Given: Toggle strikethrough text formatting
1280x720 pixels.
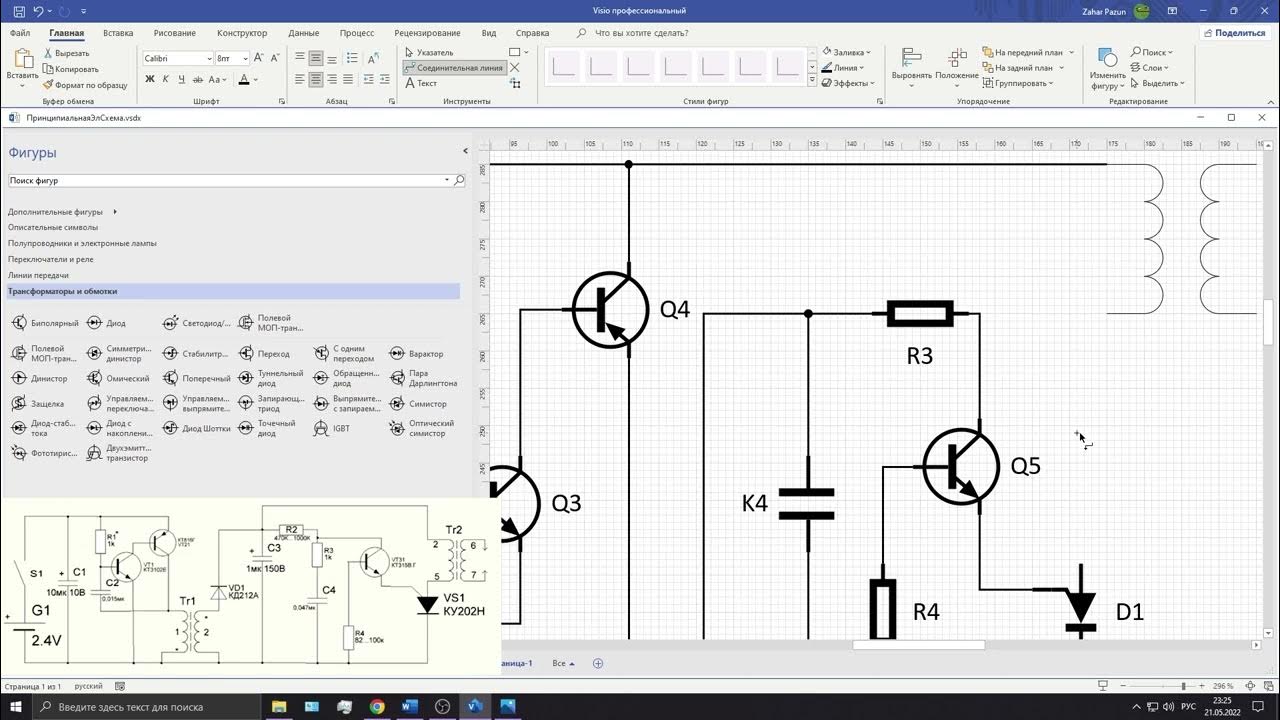Looking at the screenshot, I should pos(197,79).
